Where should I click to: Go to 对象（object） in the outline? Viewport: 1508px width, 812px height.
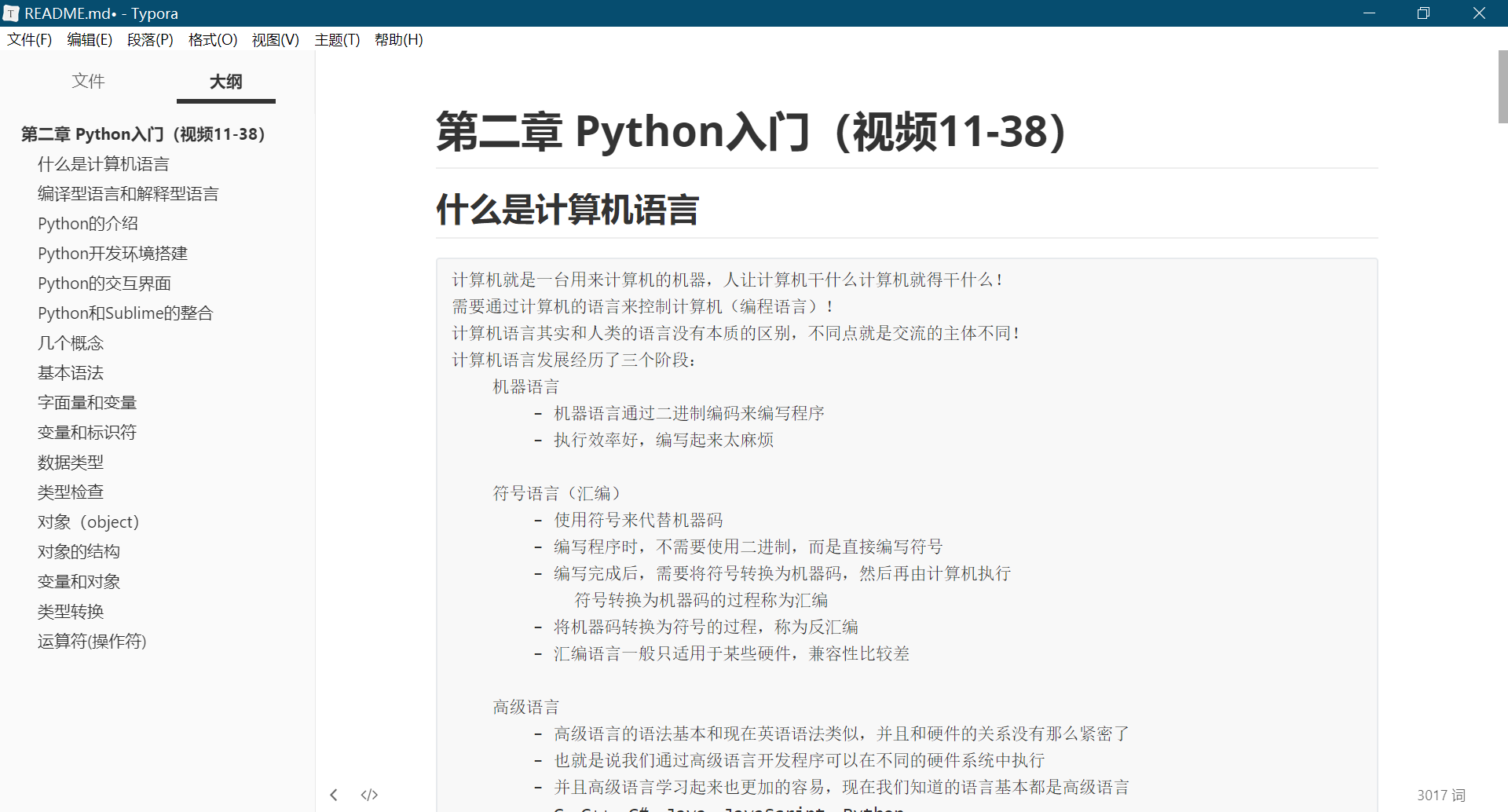coord(89,522)
